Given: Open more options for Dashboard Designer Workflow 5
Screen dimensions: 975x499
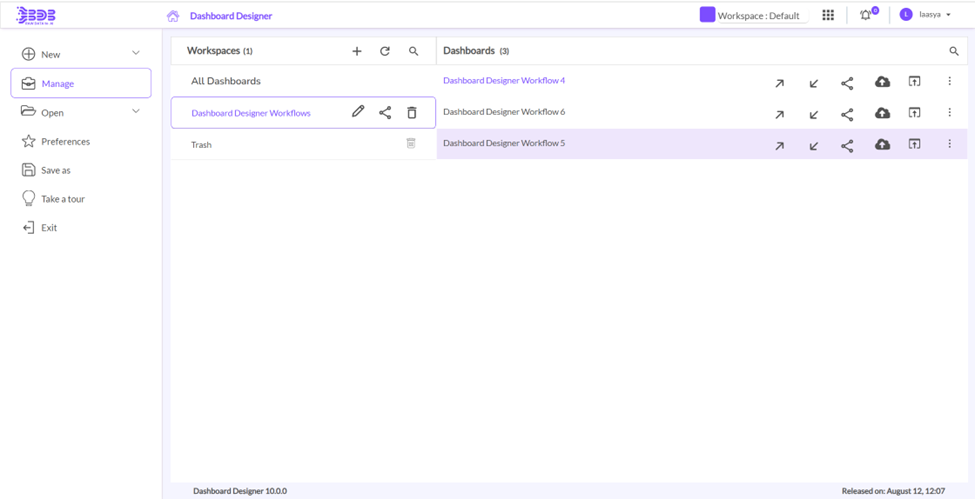Looking at the screenshot, I should coord(949,144).
